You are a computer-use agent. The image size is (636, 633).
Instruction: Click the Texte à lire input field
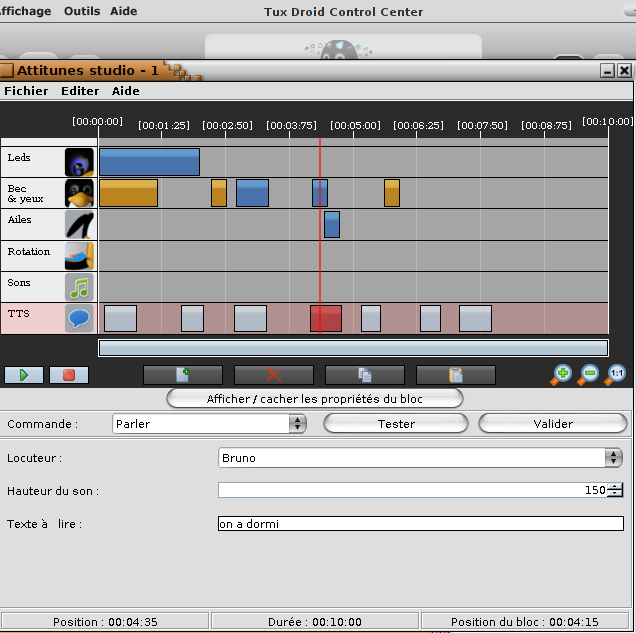coord(420,524)
